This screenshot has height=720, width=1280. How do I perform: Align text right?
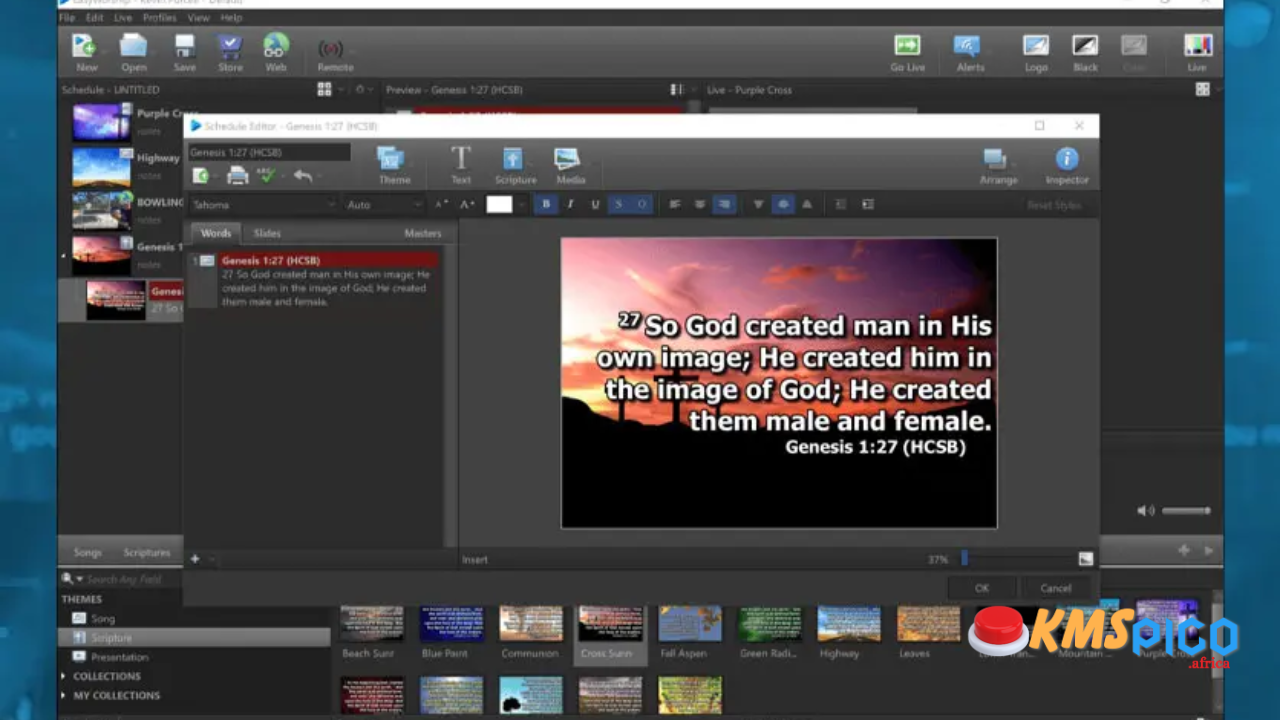(x=725, y=204)
